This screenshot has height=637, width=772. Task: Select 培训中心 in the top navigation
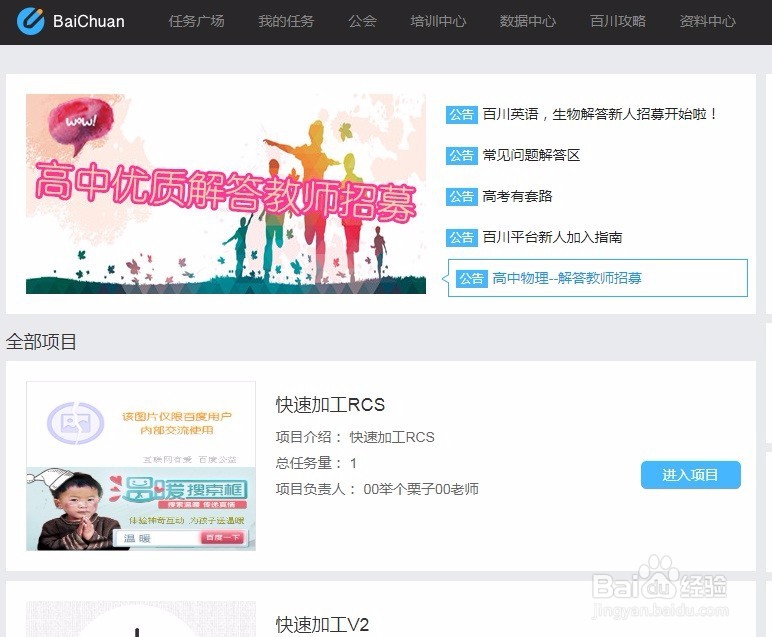[438, 21]
